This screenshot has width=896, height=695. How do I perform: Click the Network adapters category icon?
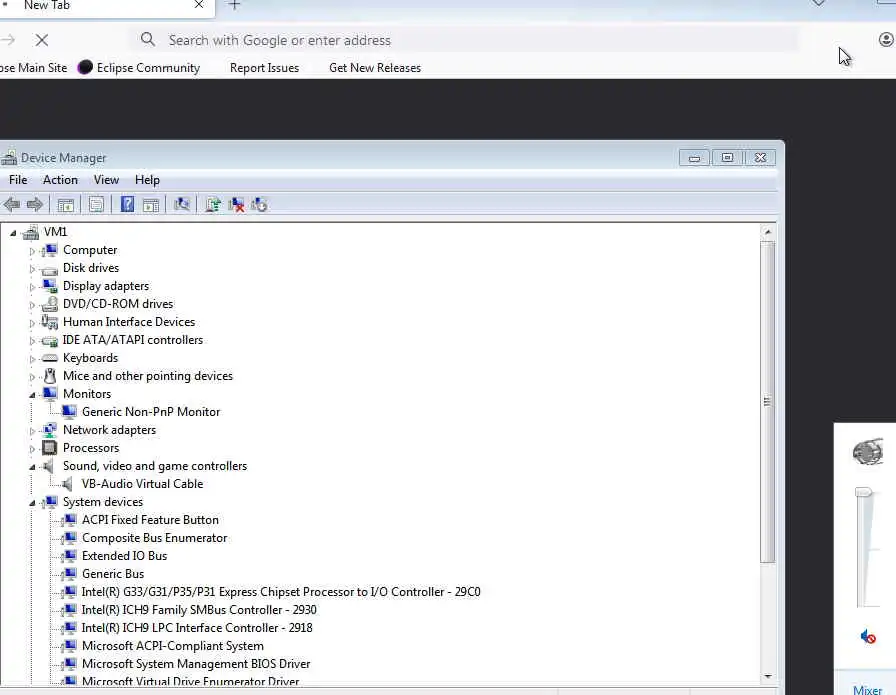coord(50,430)
